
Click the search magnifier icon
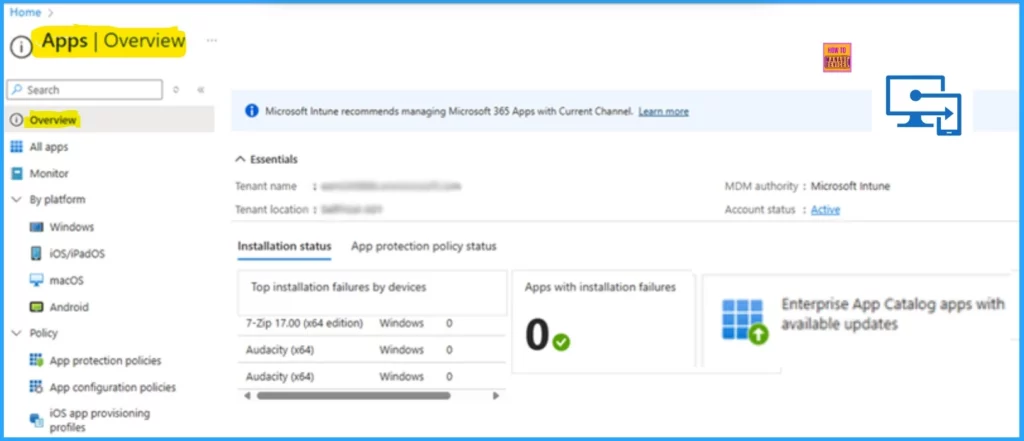[17, 90]
